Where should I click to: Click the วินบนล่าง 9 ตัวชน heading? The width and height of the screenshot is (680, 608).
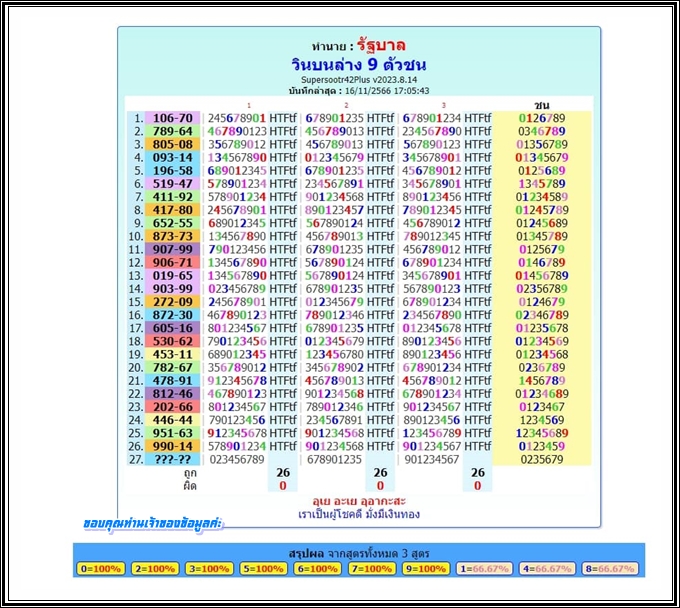click(x=359, y=65)
